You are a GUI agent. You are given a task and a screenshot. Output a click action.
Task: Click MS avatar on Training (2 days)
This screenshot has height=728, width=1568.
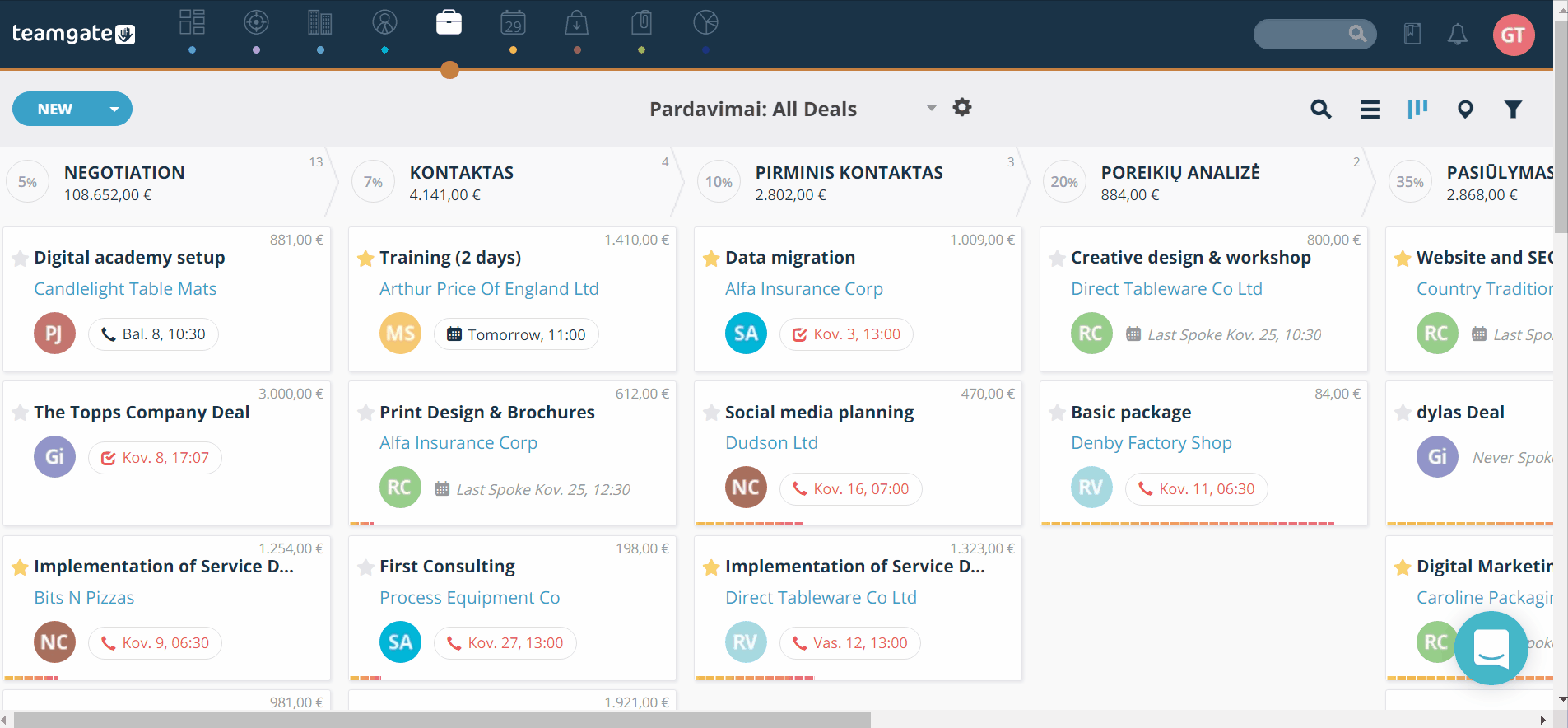click(400, 334)
